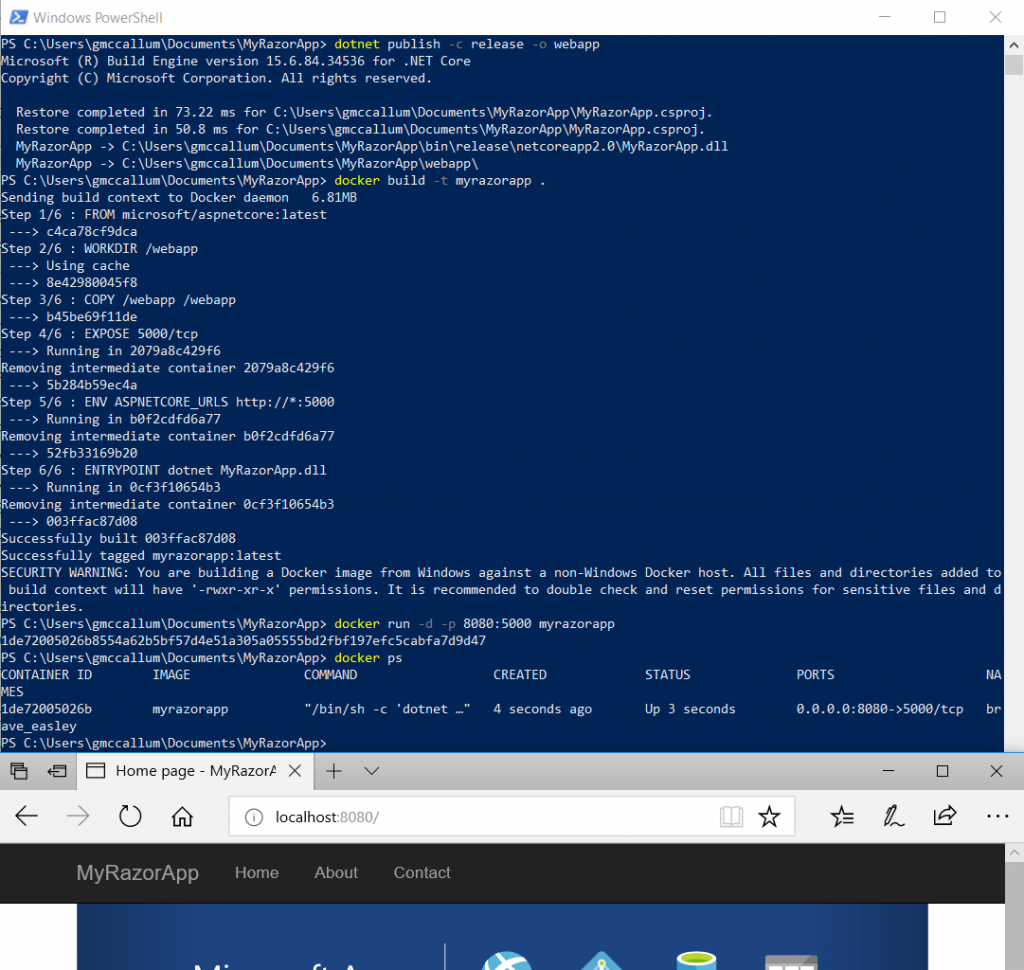Click the Edge back arrow button

click(x=26, y=816)
